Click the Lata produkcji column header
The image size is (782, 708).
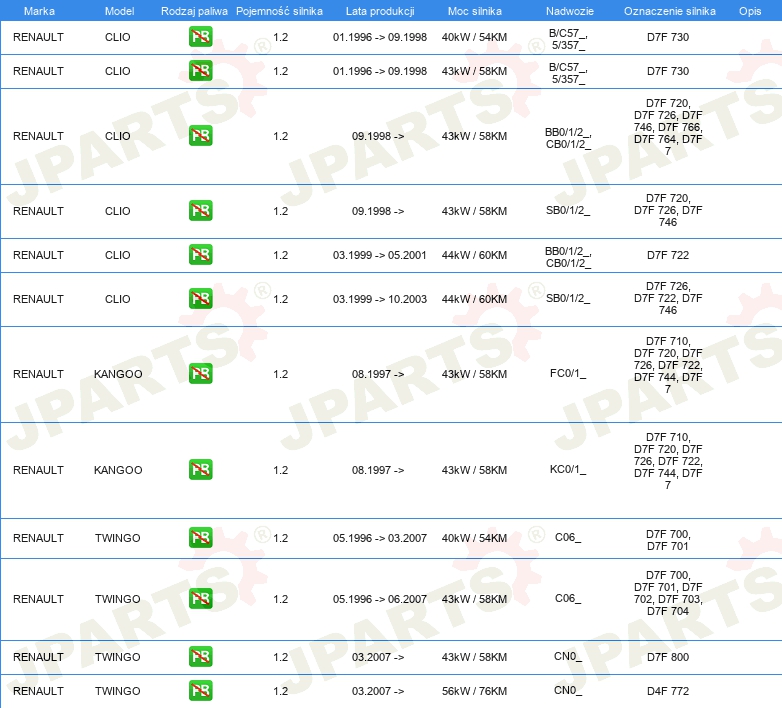(x=380, y=11)
